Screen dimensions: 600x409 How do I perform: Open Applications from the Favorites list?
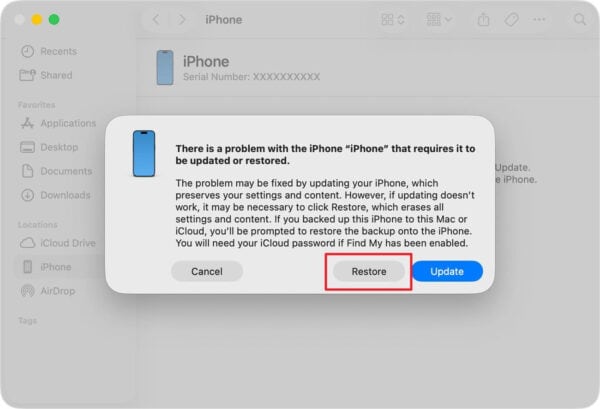pos(58,123)
